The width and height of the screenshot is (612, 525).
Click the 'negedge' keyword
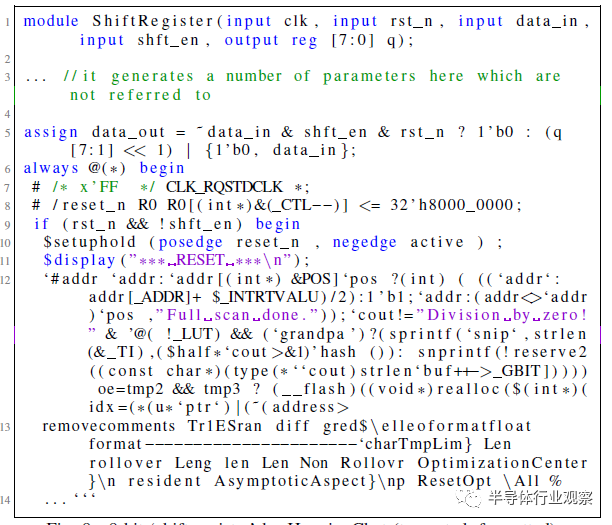365,242
